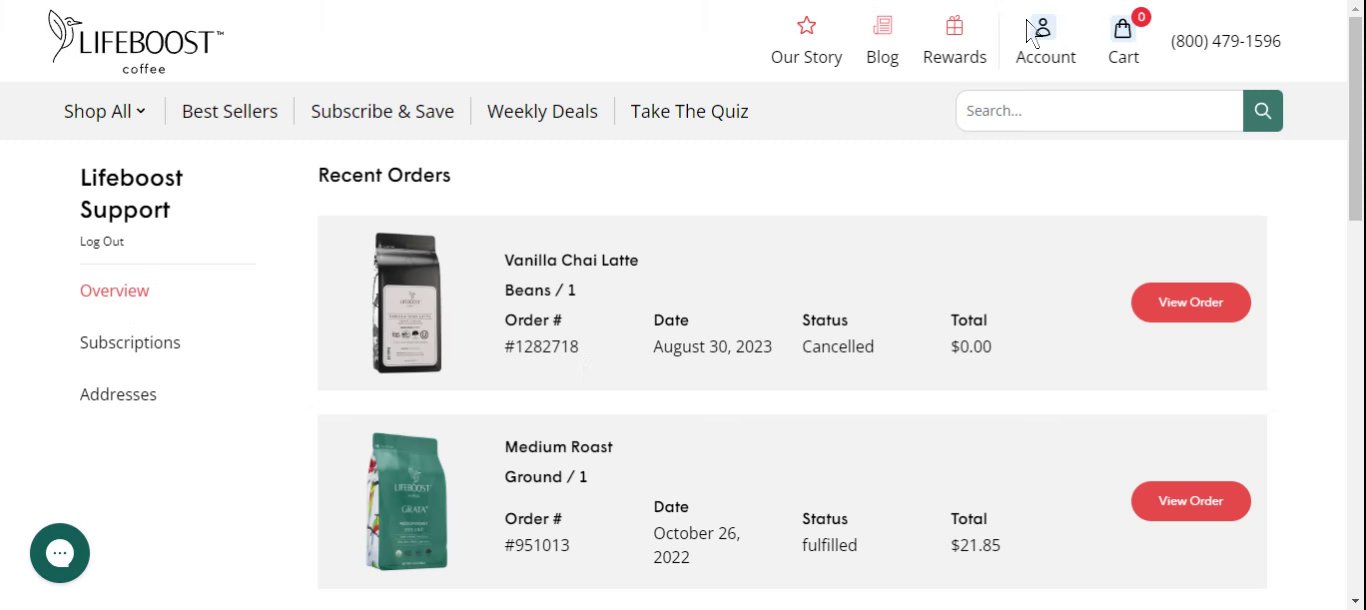Open the chat support bubble widget
The image size is (1366, 610).
[60, 553]
